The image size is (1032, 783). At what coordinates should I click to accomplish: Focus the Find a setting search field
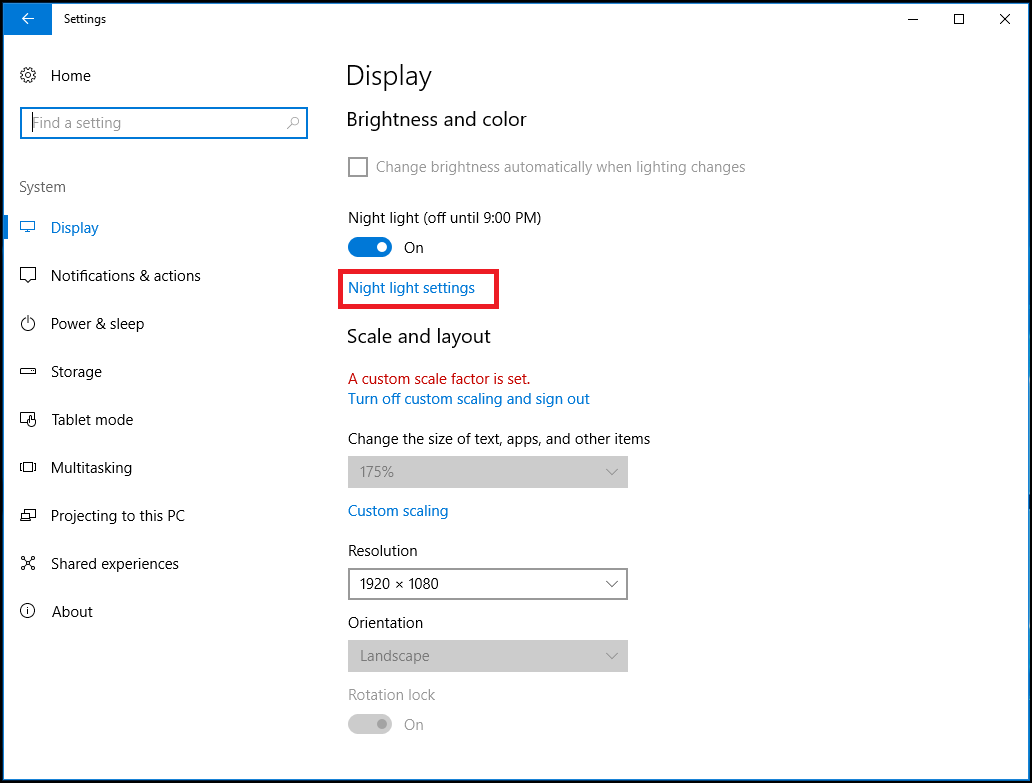[x=164, y=123]
